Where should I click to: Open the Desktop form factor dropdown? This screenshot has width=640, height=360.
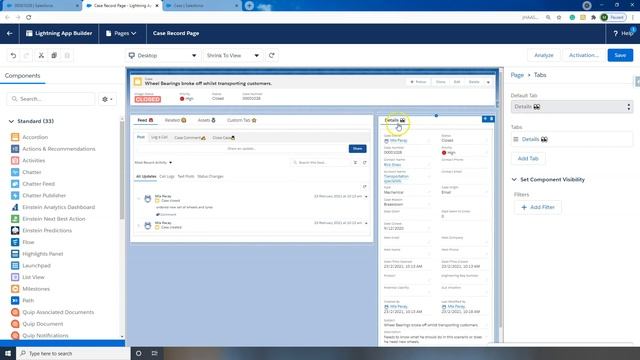click(x=162, y=55)
